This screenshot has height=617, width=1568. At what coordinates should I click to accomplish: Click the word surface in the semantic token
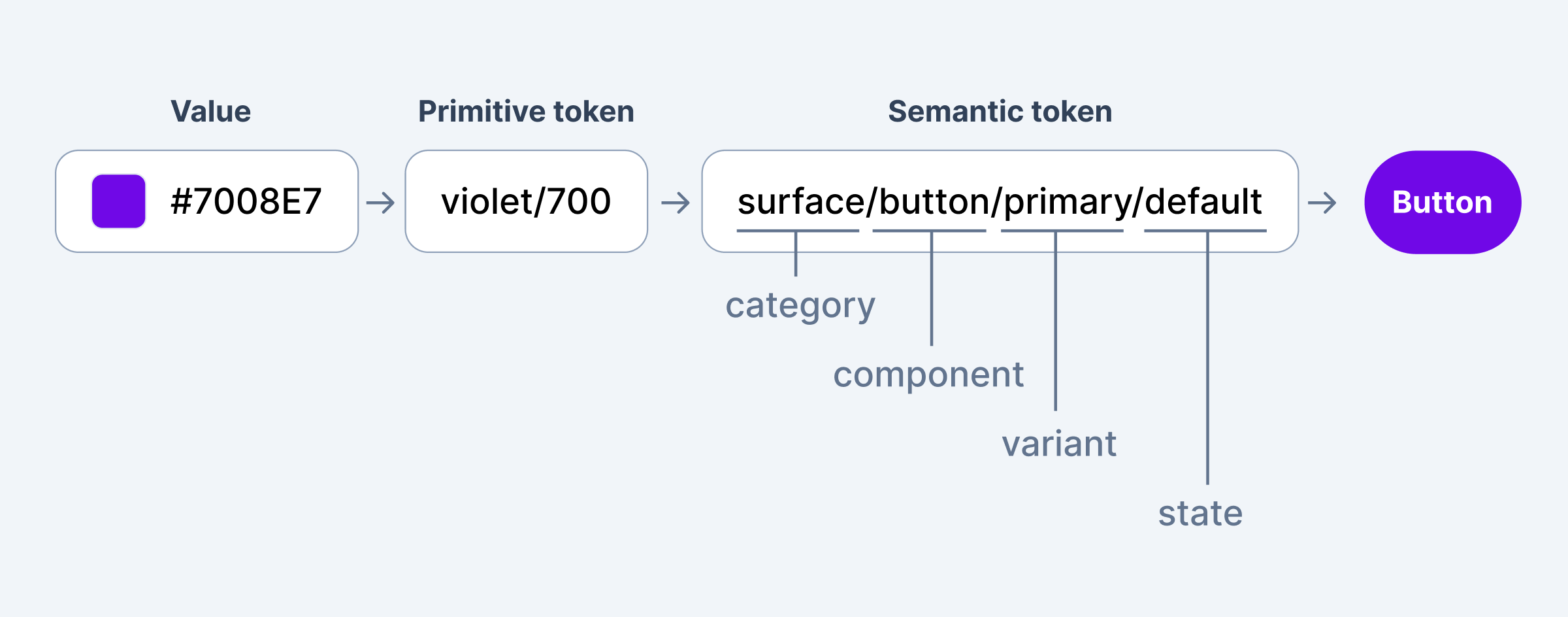click(800, 202)
